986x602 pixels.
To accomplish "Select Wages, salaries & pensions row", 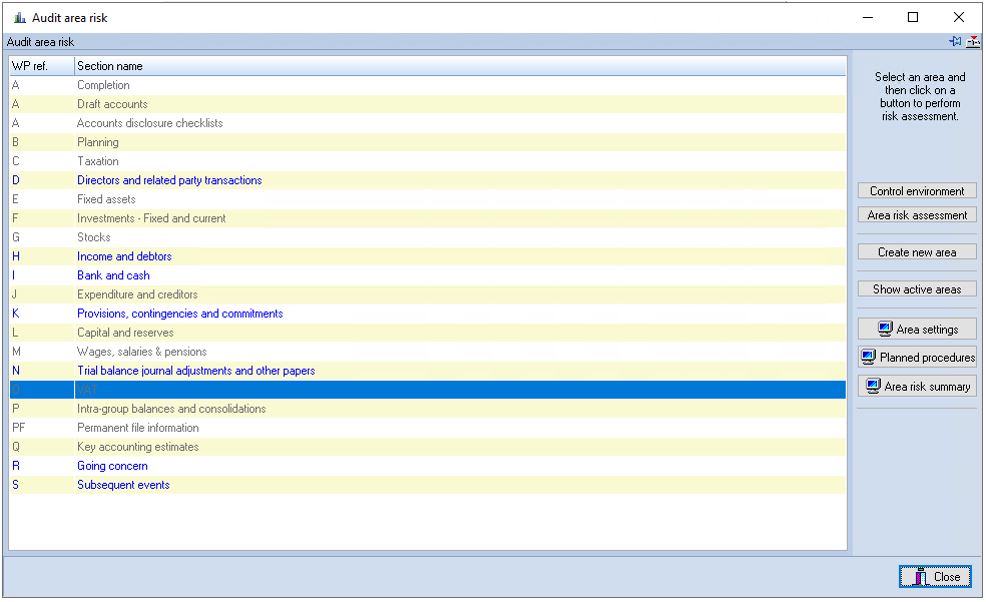I will pyautogui.click(x=428, y=352).
